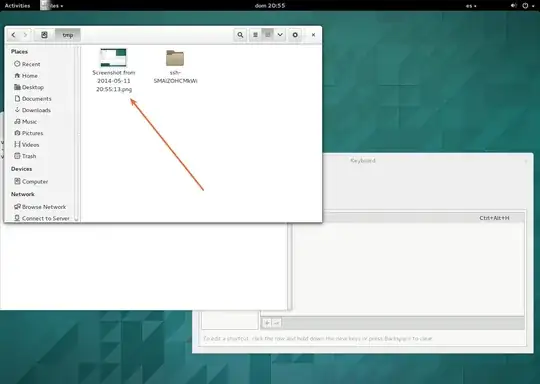Open the Activities overview

[17, 6]
